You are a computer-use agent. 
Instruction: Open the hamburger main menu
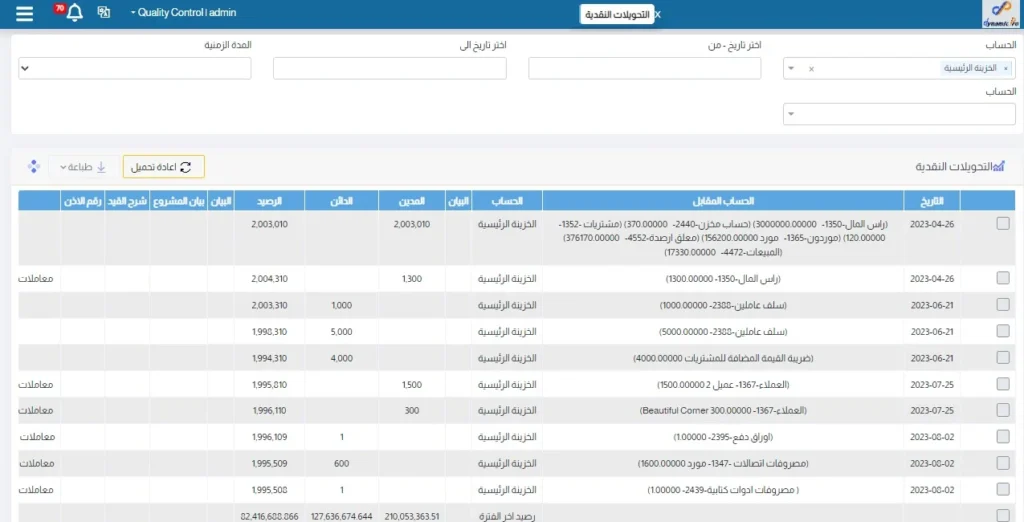[x=25, y=13]
